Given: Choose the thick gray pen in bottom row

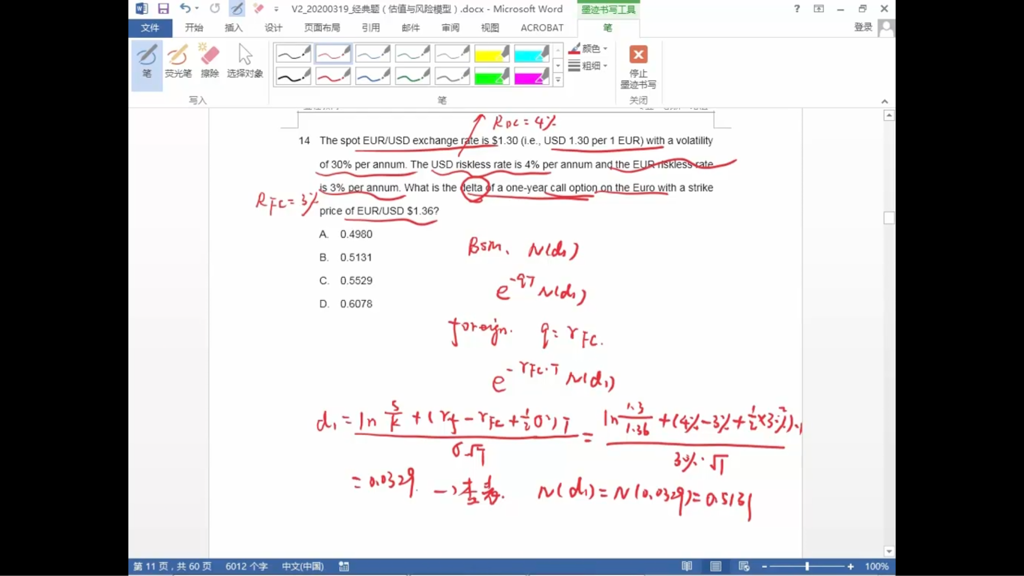Looking at the screenshot, I should 453,77.
